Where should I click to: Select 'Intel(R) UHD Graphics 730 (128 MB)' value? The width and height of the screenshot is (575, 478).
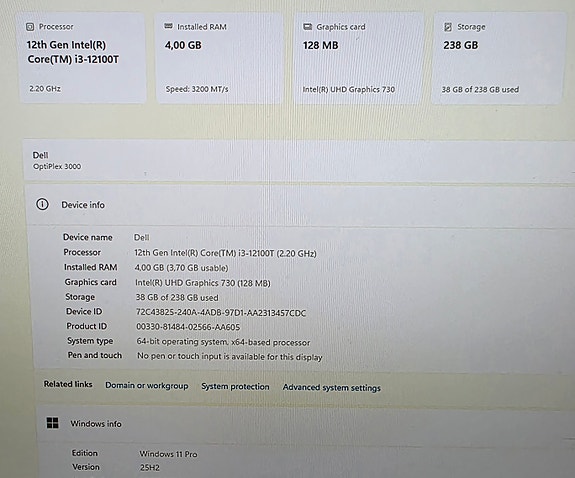(x=203, y=283)
